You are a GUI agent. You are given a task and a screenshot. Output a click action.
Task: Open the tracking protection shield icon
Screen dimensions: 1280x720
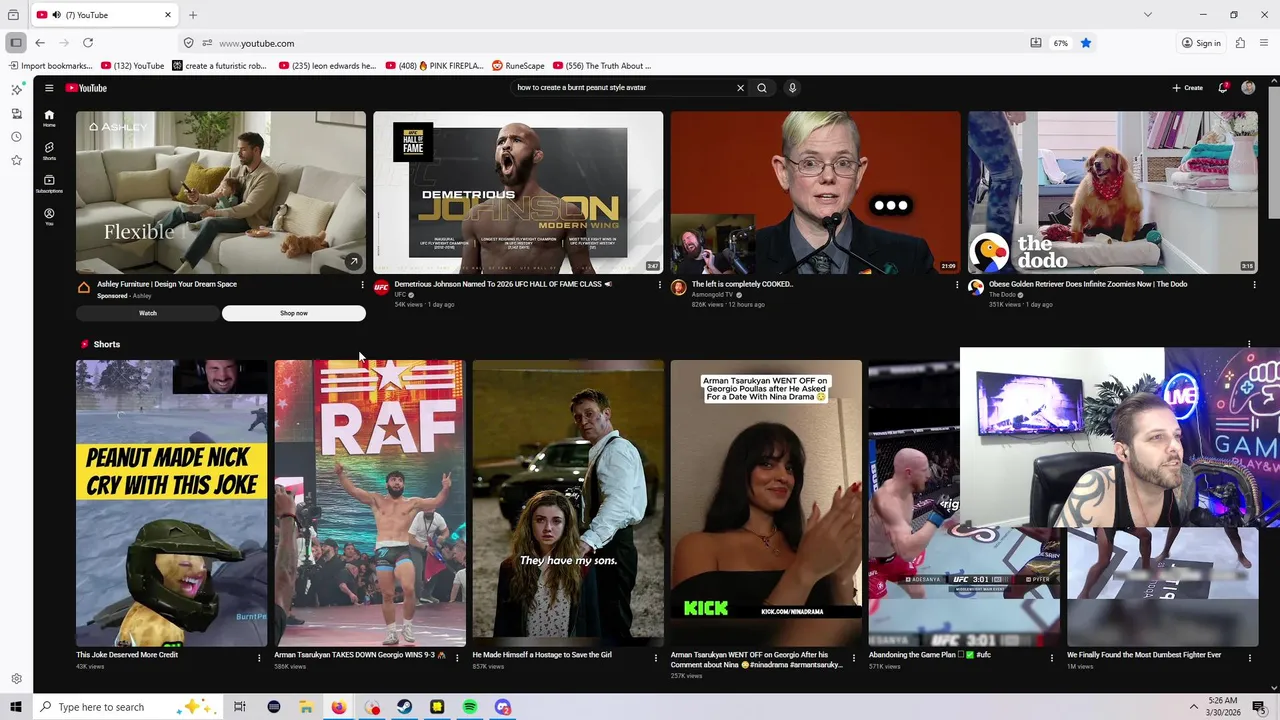point(188,43)
